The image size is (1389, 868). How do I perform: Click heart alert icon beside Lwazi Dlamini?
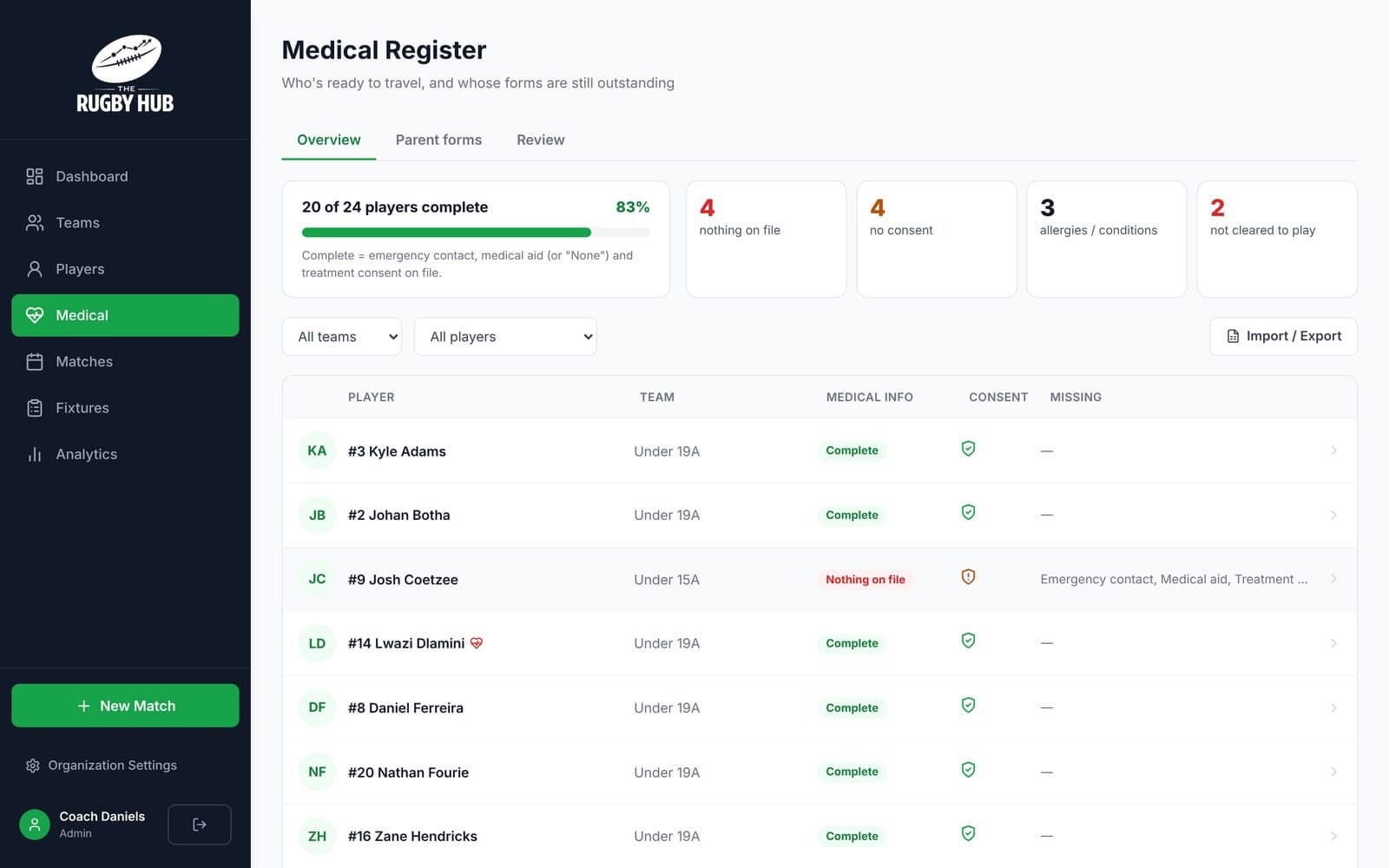click(x=477, y=643)
